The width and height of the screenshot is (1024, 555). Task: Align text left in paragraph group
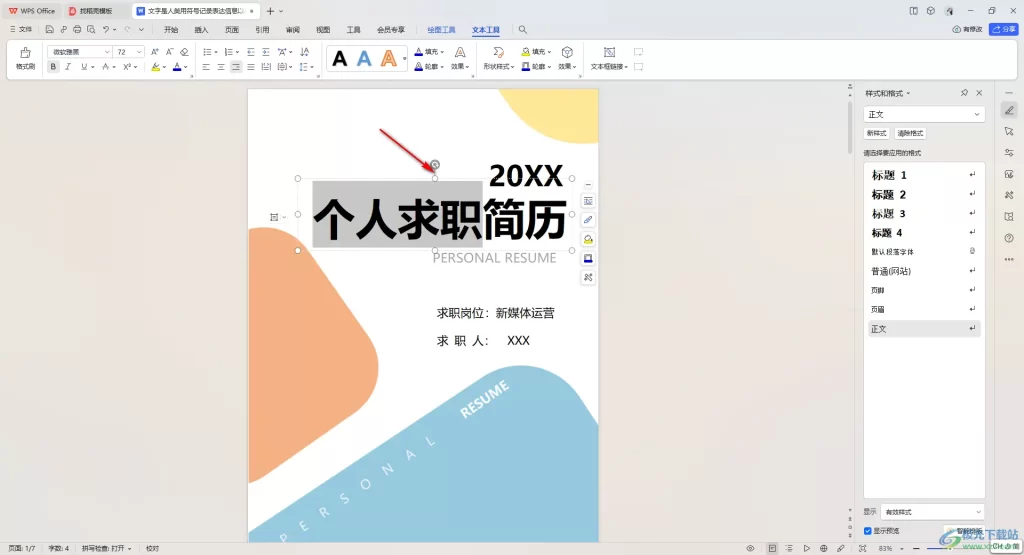206,67
